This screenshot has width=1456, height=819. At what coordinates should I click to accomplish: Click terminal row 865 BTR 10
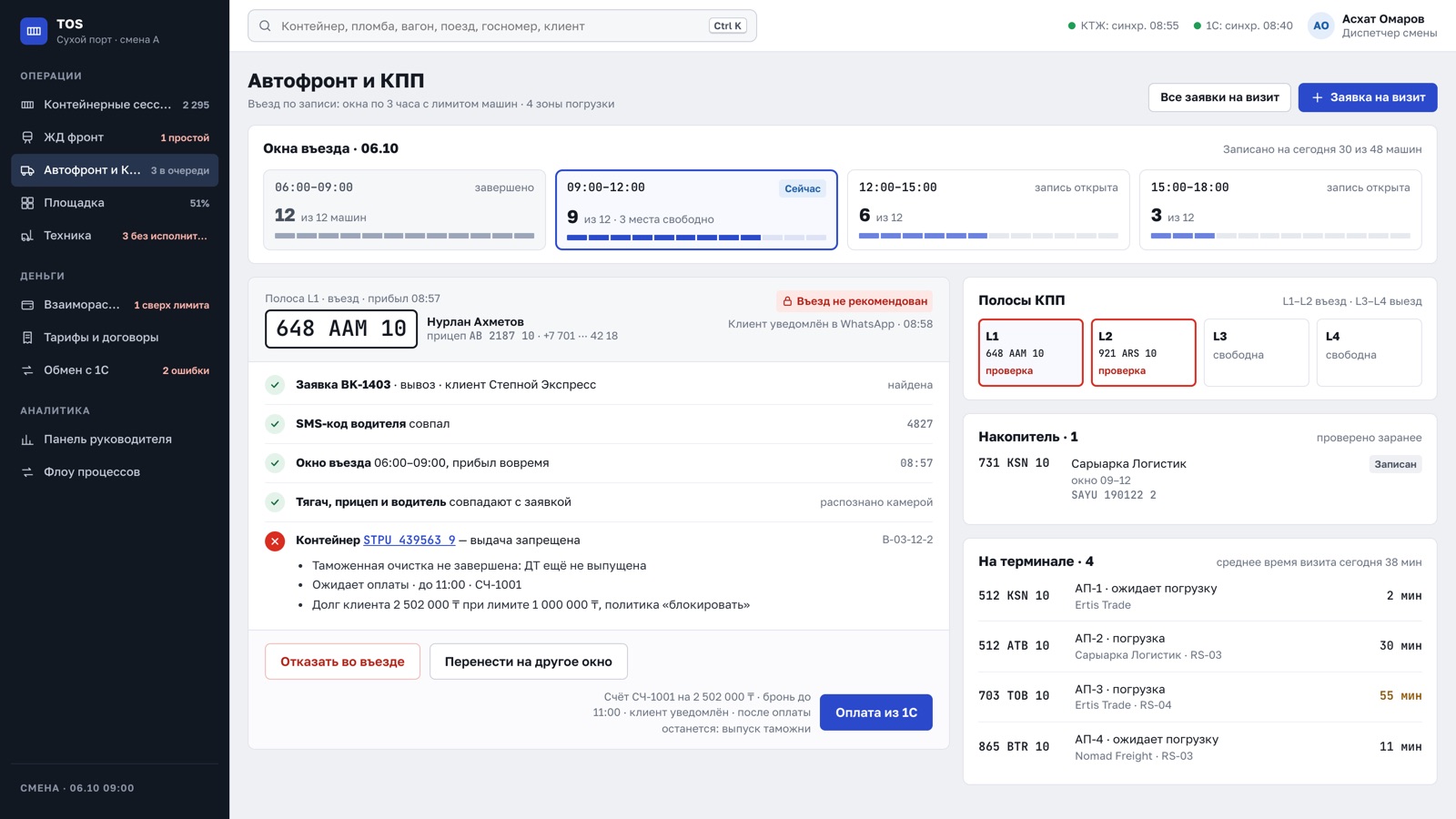(1199, 747)
